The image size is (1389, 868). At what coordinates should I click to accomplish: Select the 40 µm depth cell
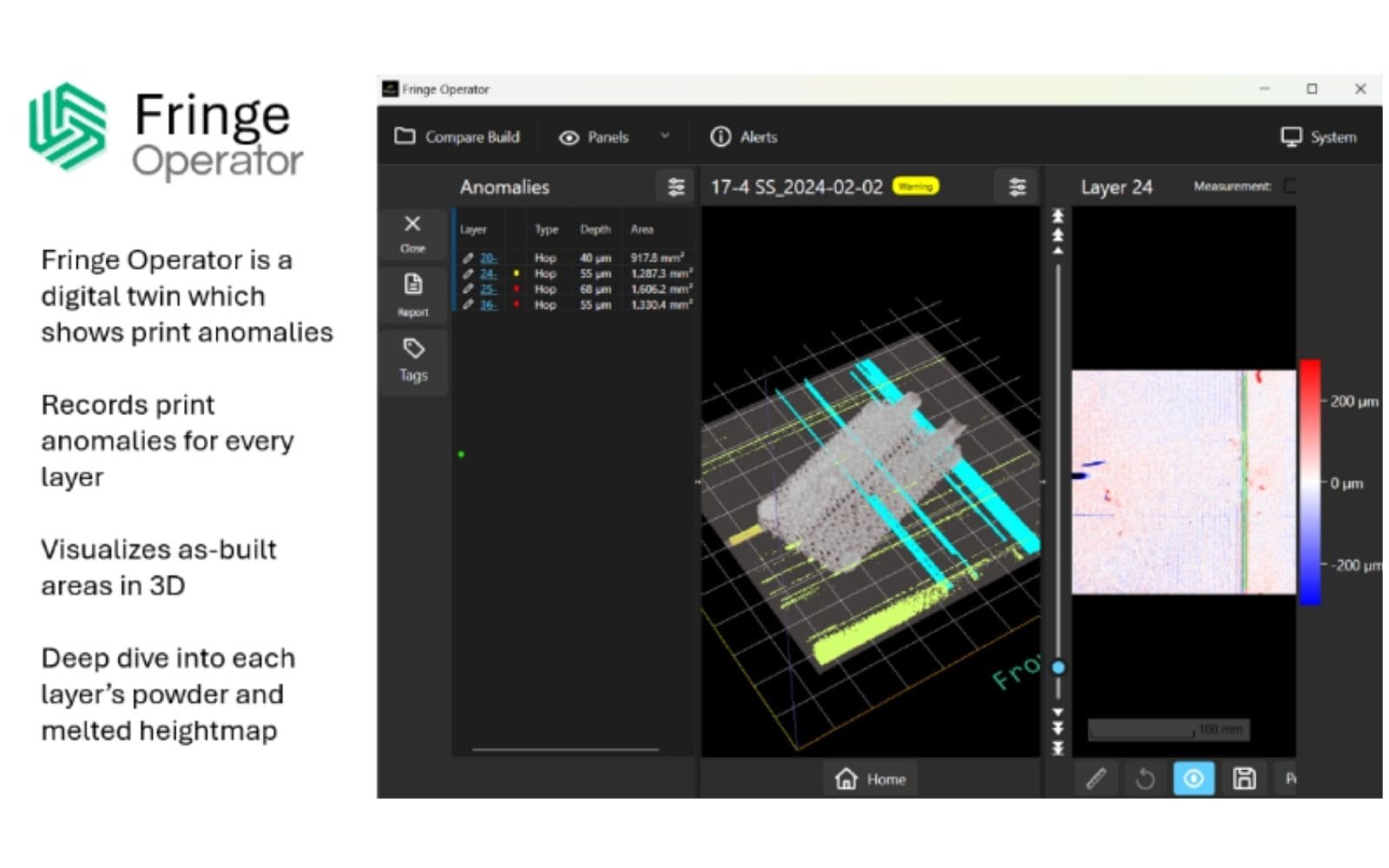click(596, 258)
